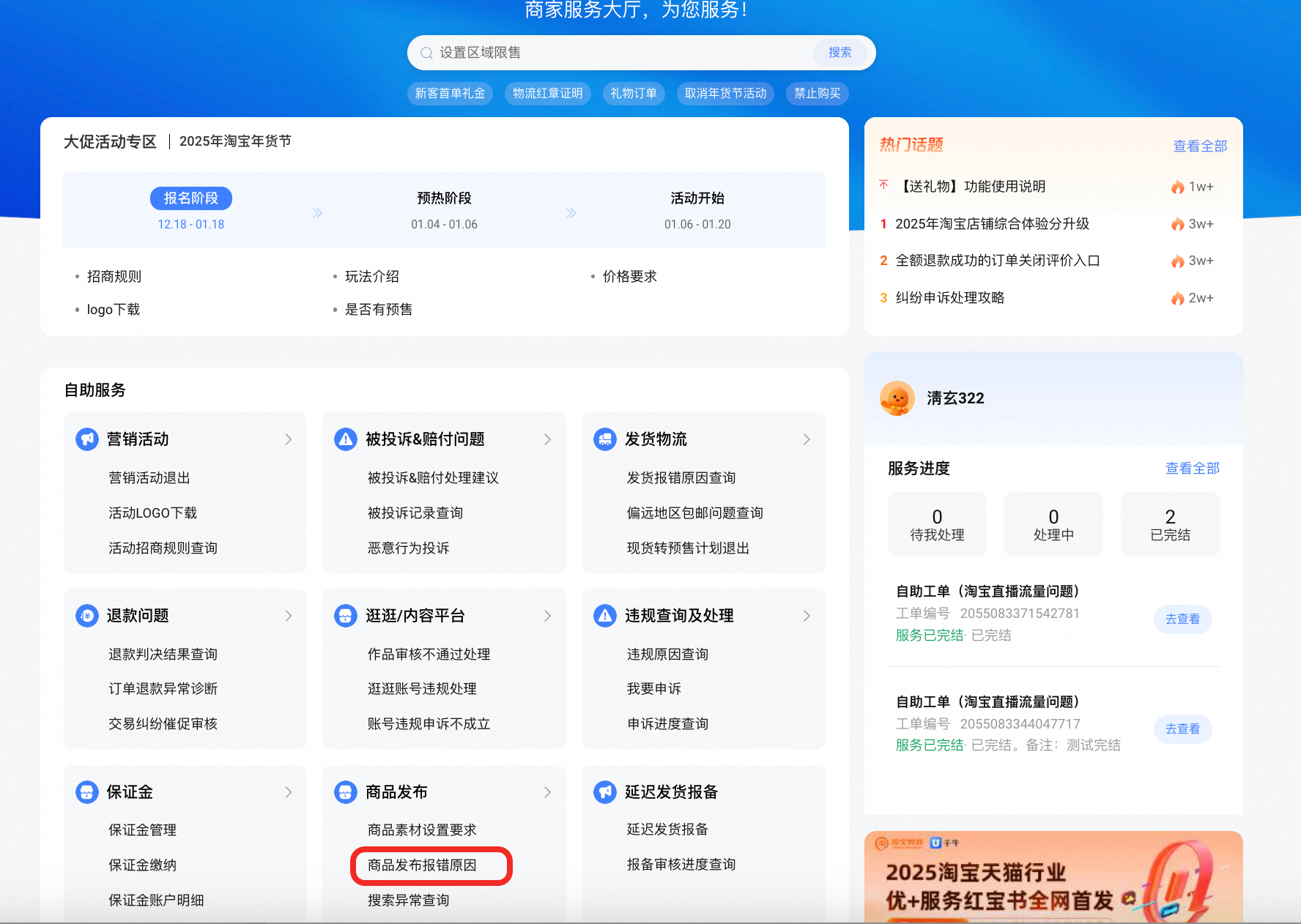Viewport: 1301px width, 924px height.
Task: Click the 违规查询及处理 warning icon
Action: (605, 616)
